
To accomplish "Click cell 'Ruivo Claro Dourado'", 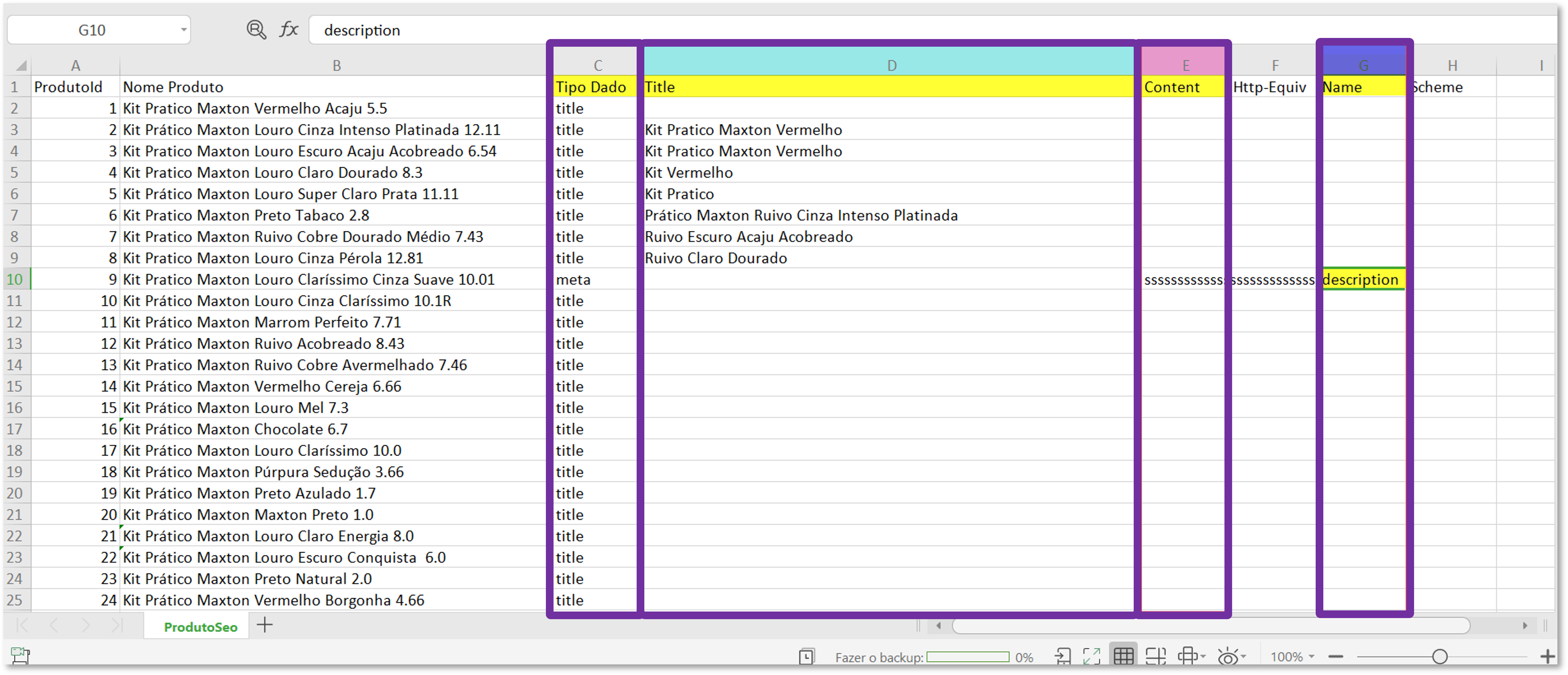I will click(889, 258).
